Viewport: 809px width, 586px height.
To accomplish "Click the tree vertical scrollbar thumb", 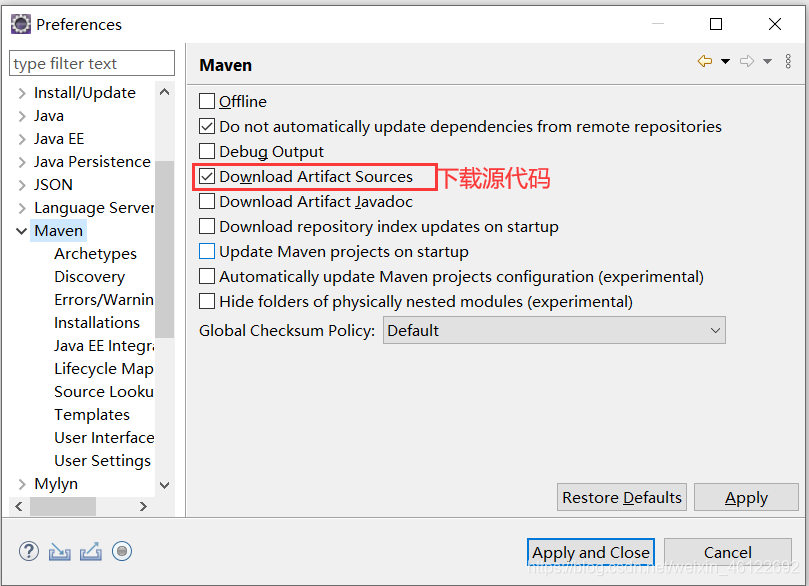I will pyautogui.click(x=165, y=249).
